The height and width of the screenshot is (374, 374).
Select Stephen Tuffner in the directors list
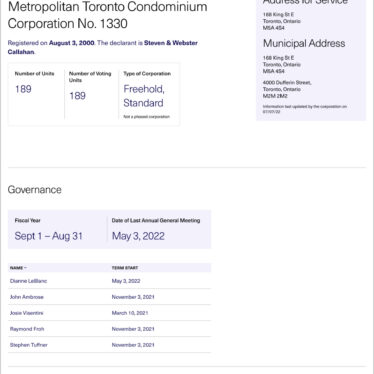pyautogui.click(x=29, y=345)
